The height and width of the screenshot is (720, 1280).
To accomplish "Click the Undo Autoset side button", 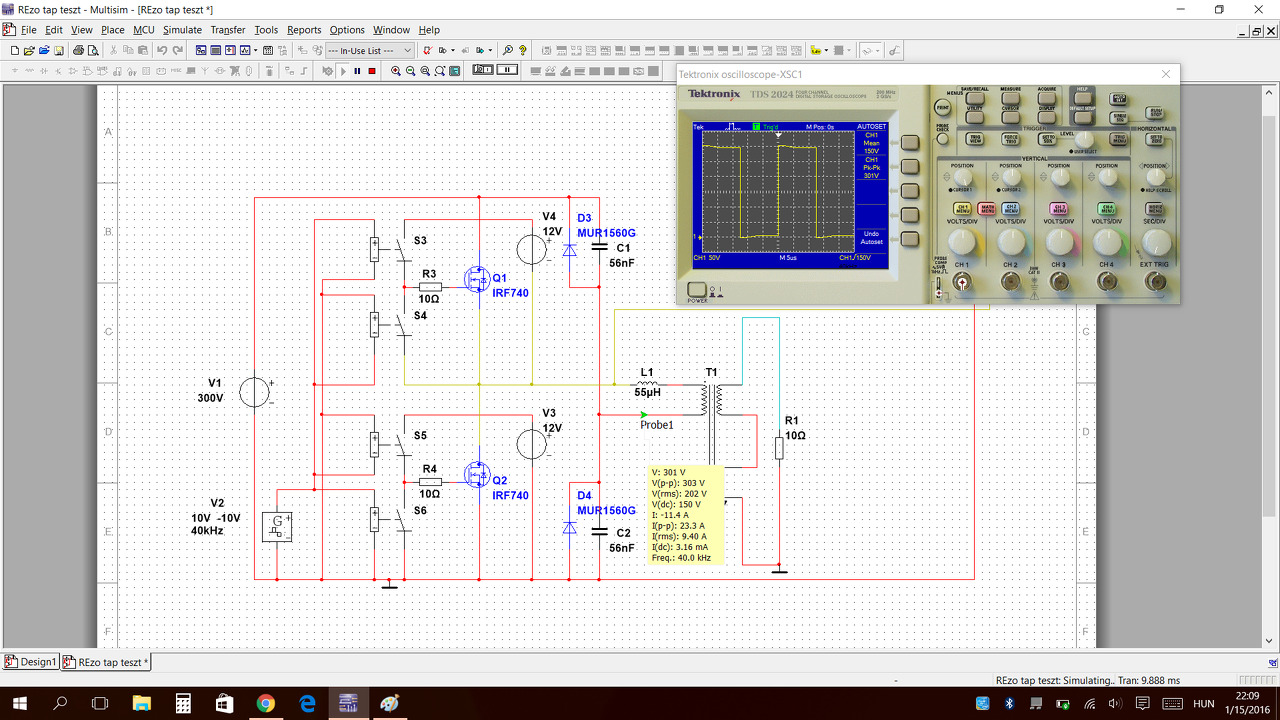I will point(909,239).
